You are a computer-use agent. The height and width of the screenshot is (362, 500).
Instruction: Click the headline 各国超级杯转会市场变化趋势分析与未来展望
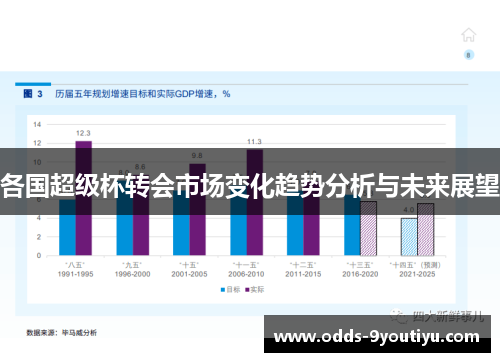[250, 186]
